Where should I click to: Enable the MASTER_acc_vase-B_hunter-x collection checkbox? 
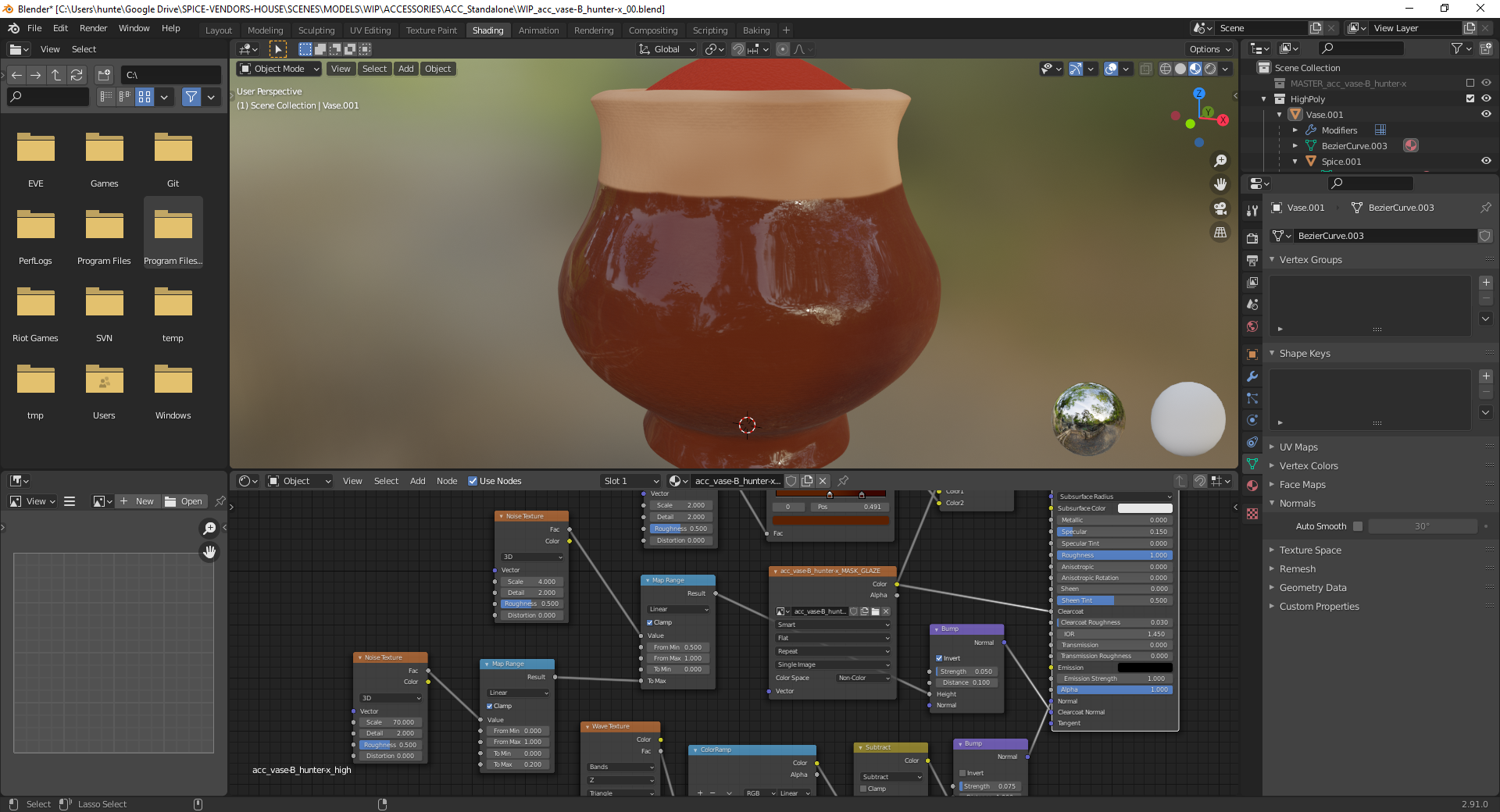pos(1470,83)
